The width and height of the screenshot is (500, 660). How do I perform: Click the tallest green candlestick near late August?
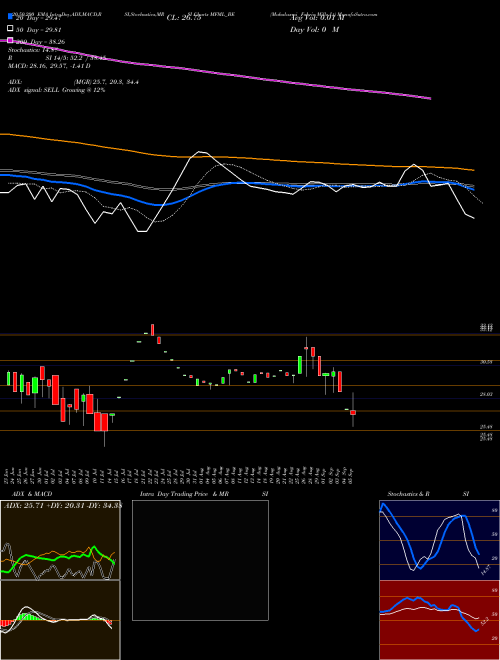point(300,365)
